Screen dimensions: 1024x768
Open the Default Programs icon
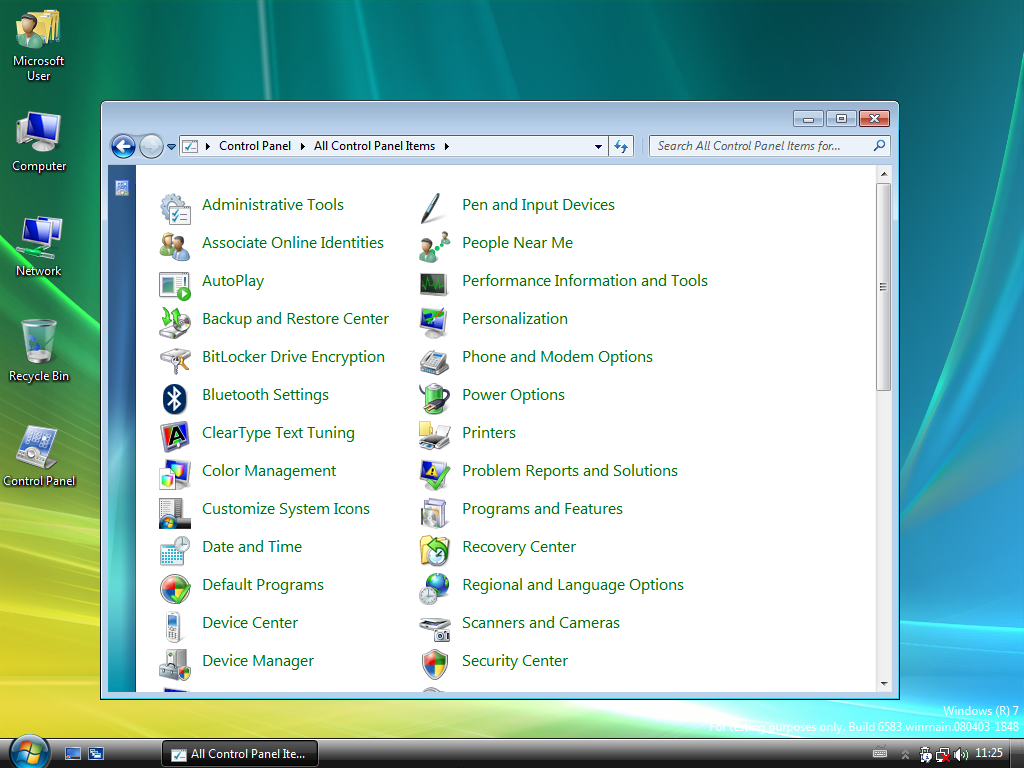click(x=175, y=588)
